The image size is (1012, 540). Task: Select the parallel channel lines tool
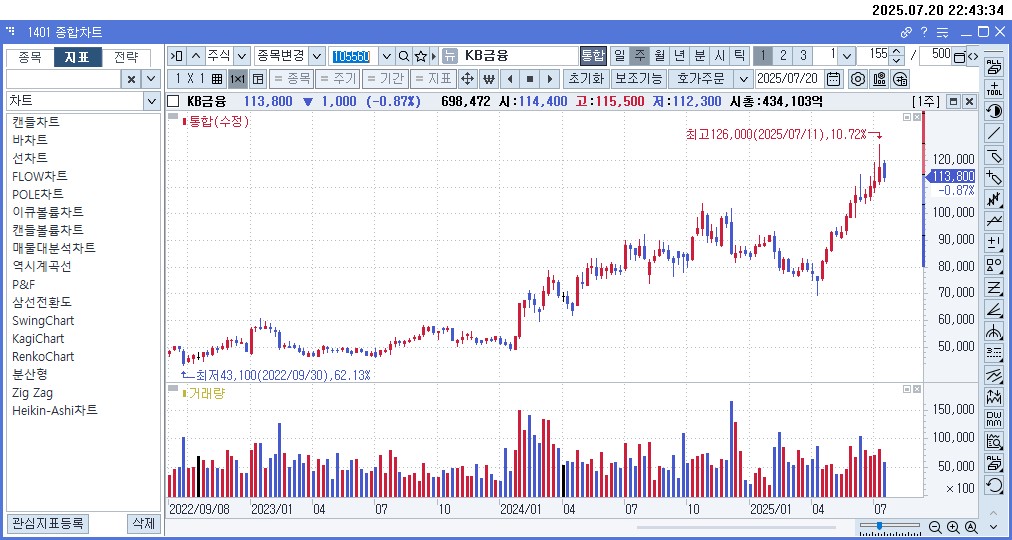[994, 376]
